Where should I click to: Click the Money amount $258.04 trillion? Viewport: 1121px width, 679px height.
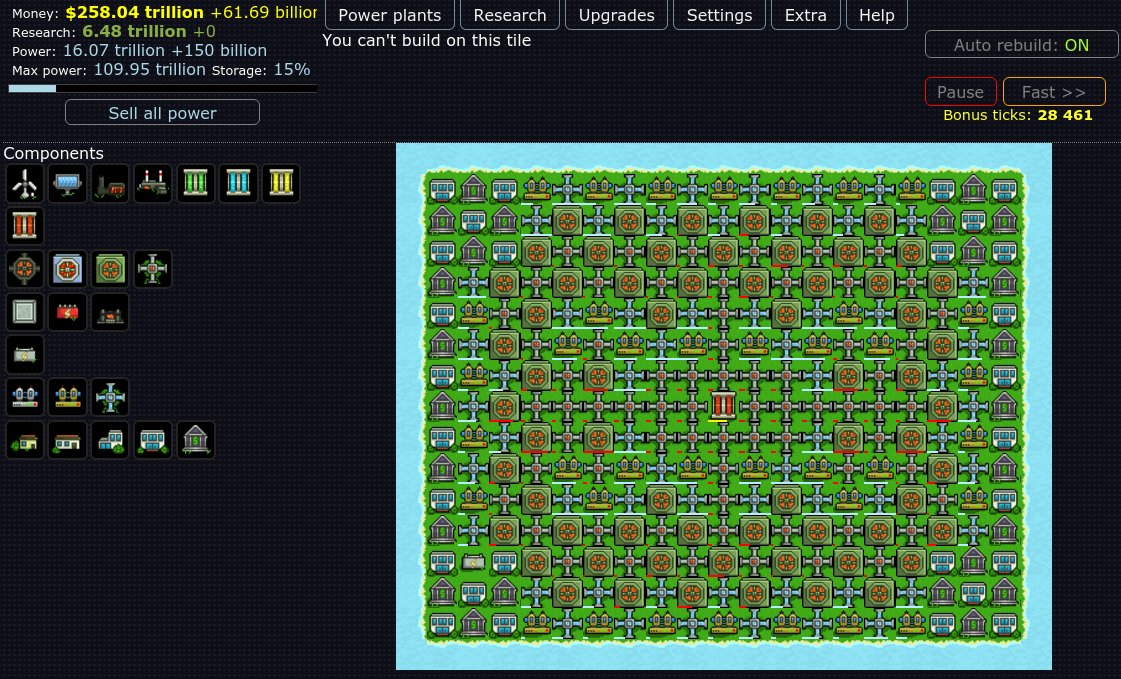(134, 12)
